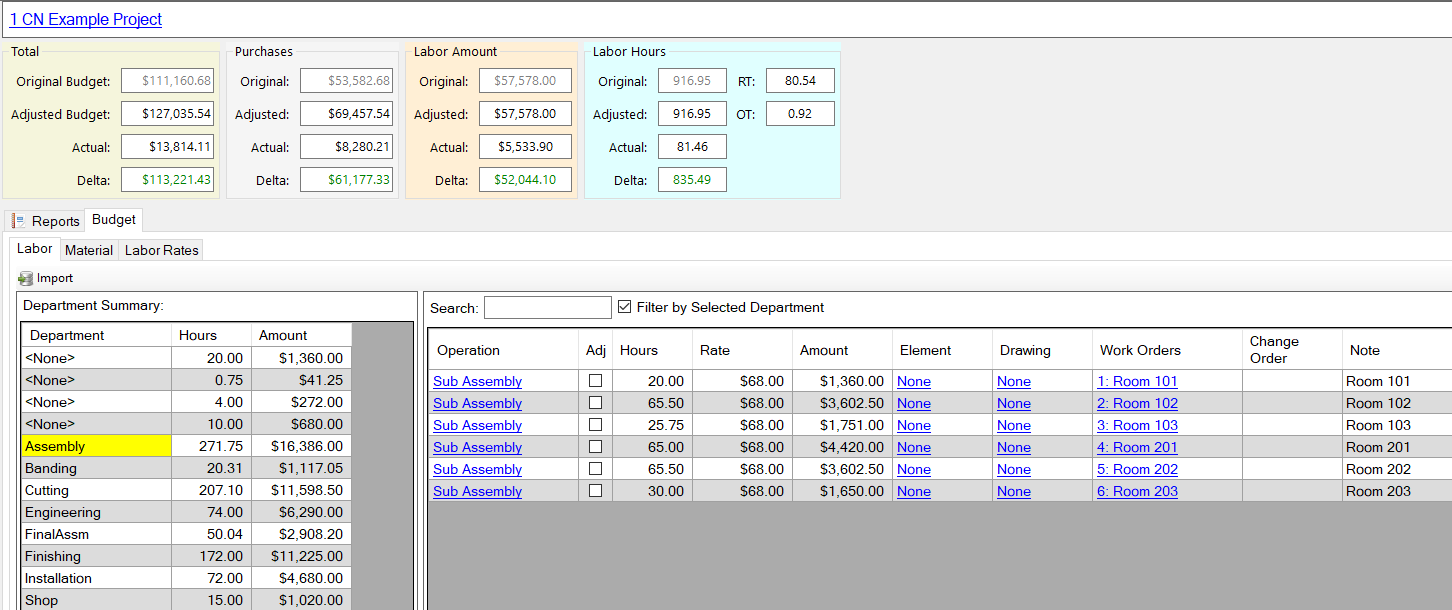Toggle Filter by Selected Department checkbox

625,307
